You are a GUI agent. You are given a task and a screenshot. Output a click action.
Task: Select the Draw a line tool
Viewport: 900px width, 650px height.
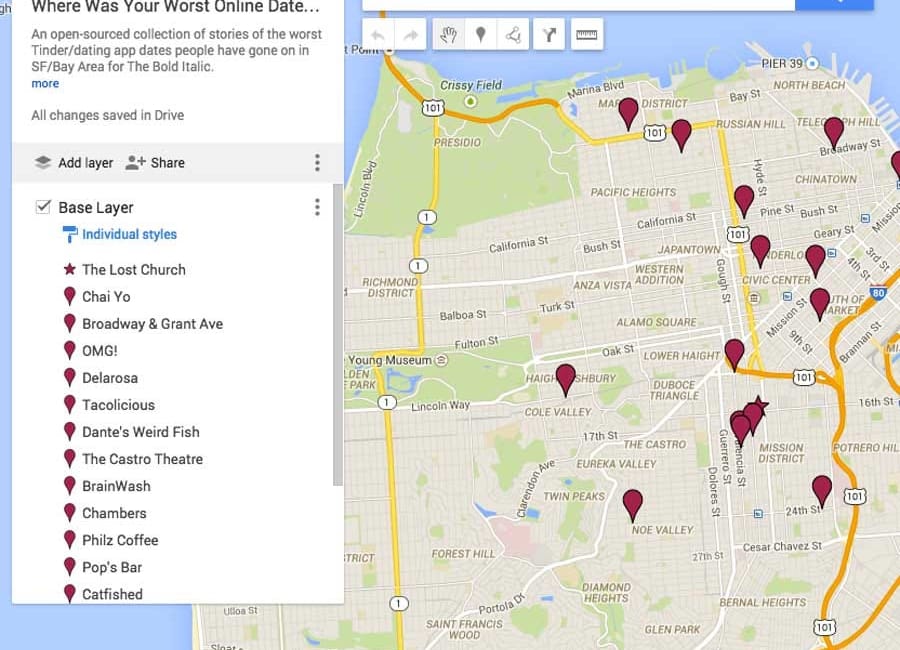pyautogui.click(x=514, y=33)
